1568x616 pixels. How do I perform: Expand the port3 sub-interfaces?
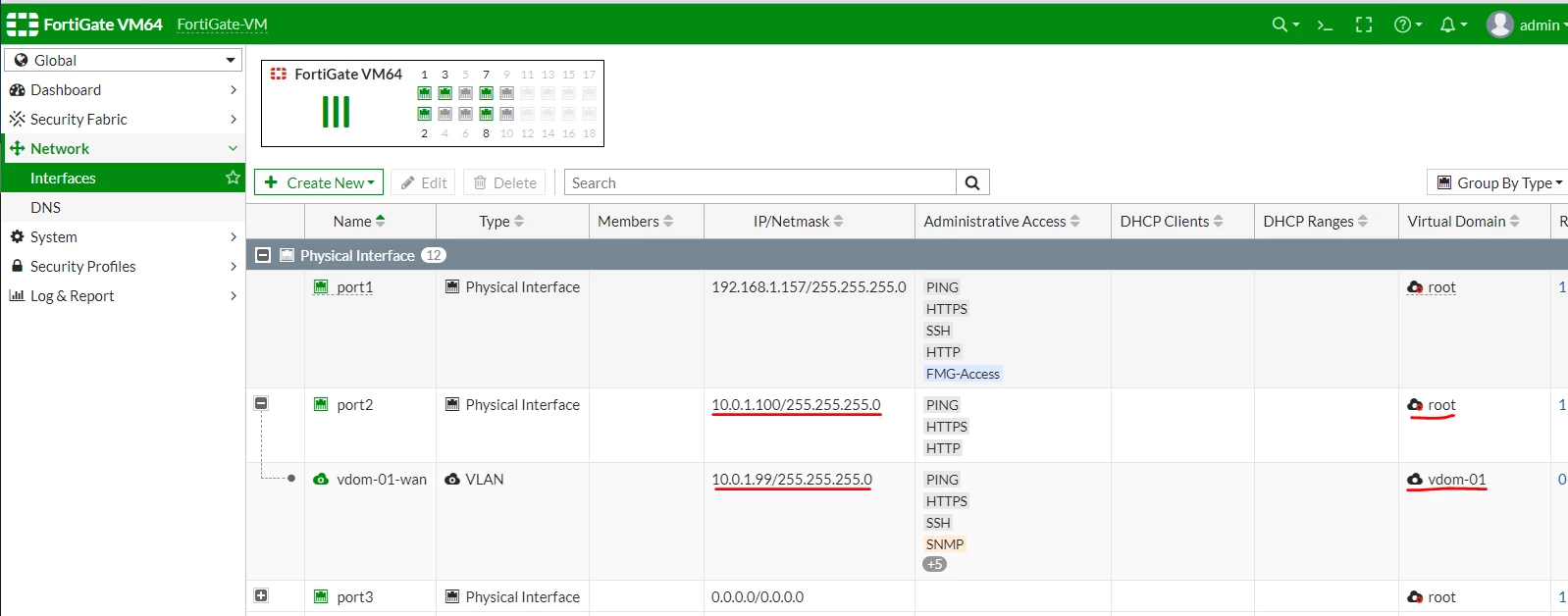[261, 595]
